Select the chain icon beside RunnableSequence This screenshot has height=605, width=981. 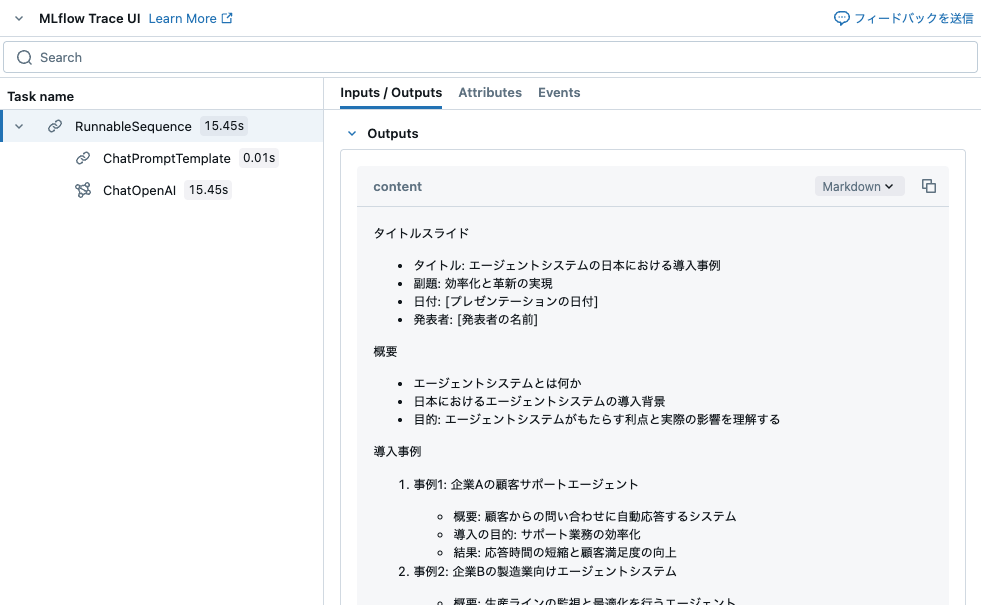(x=55, y=126)
